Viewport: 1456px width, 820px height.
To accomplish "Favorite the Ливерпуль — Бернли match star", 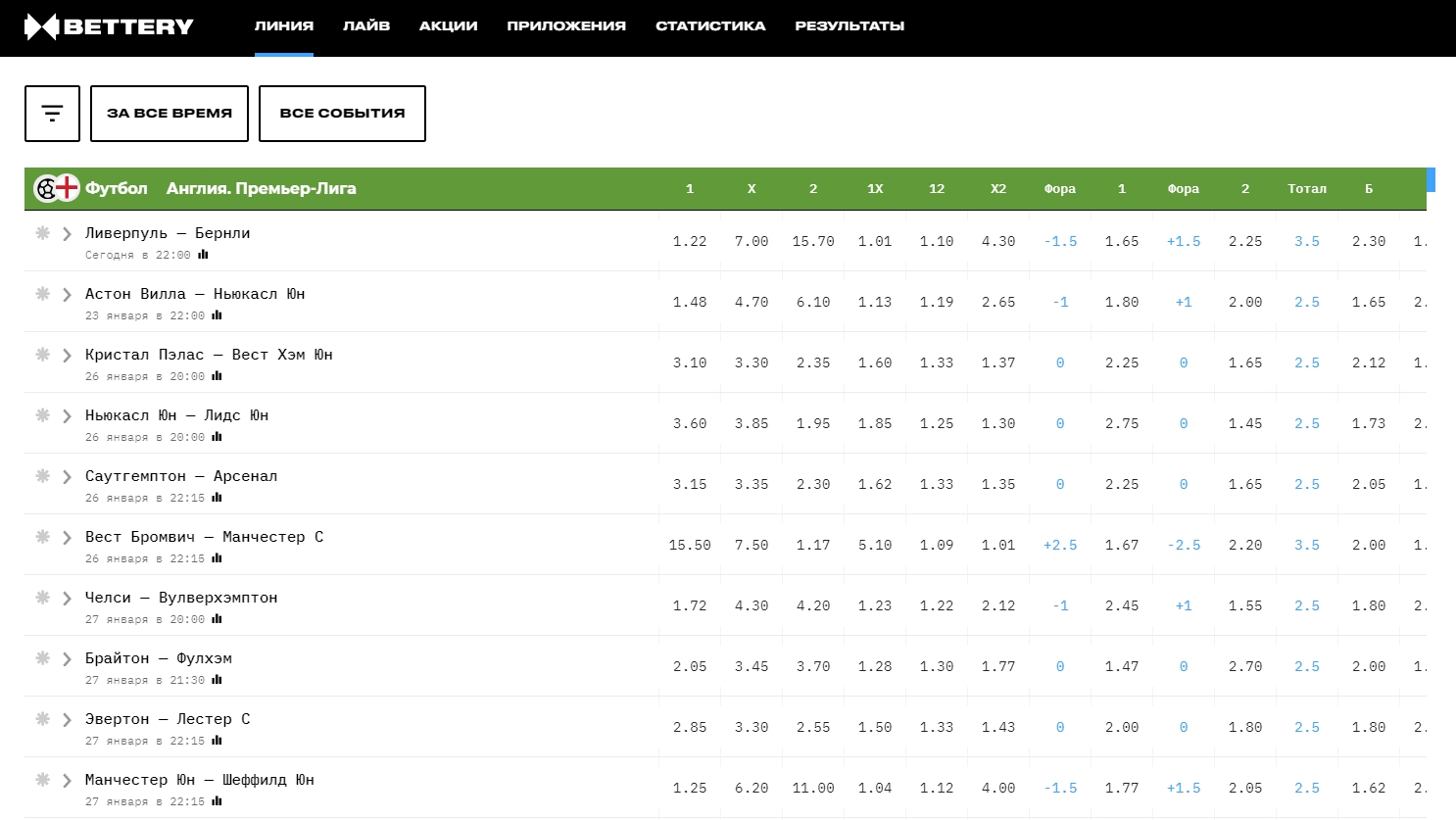I will (43, 233).
